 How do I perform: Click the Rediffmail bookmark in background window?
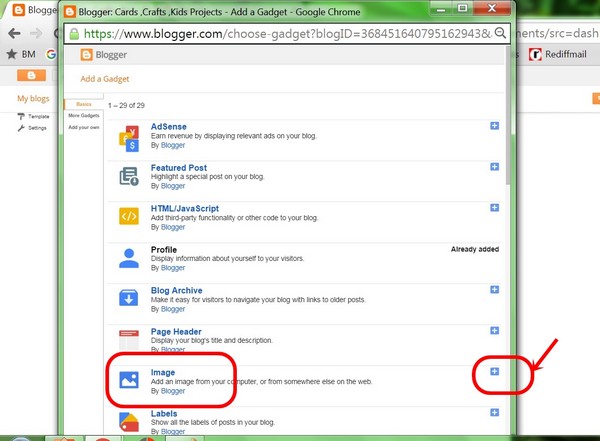point(558,54)
